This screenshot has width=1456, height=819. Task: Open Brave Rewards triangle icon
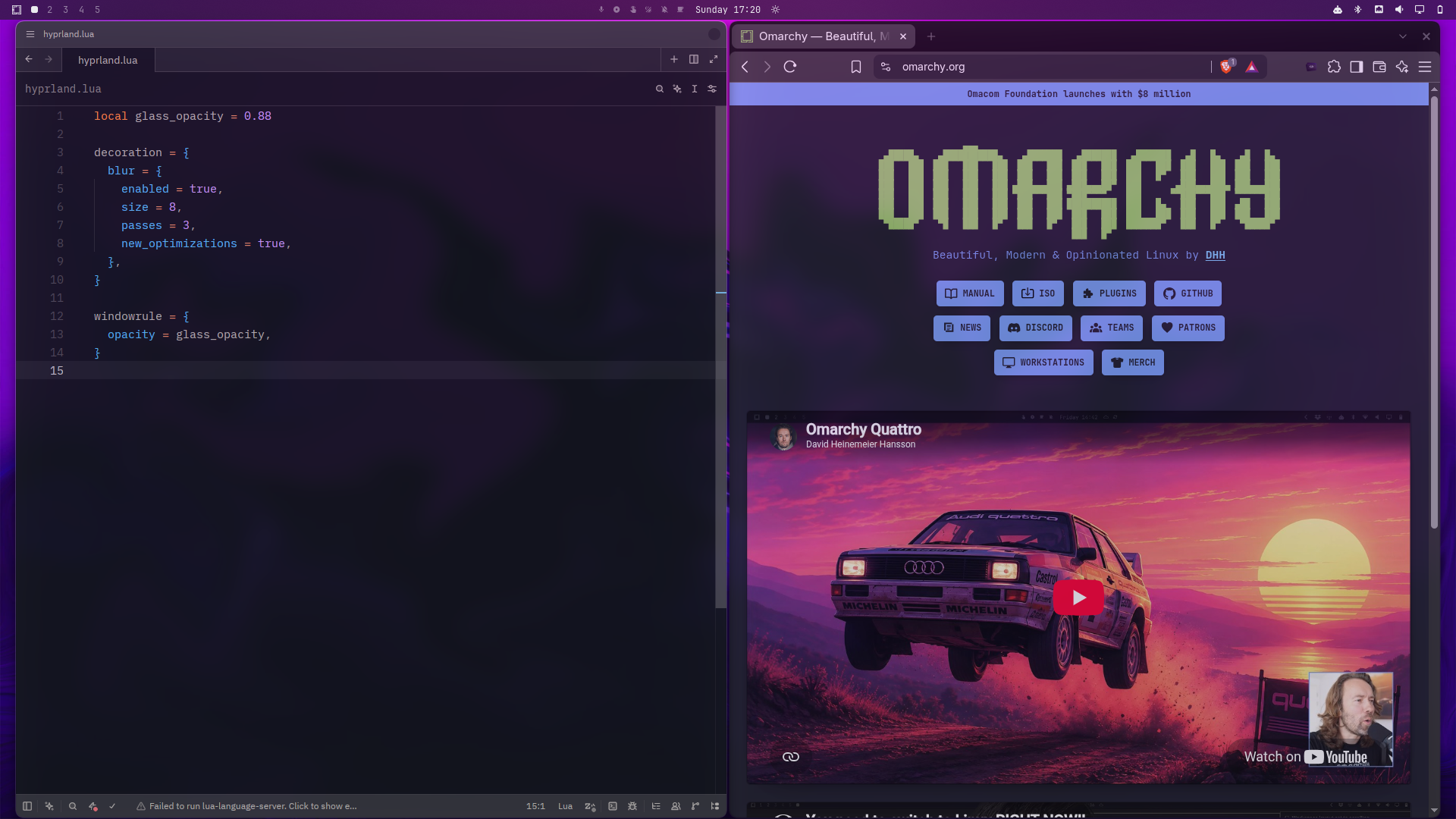point(1252,67)
